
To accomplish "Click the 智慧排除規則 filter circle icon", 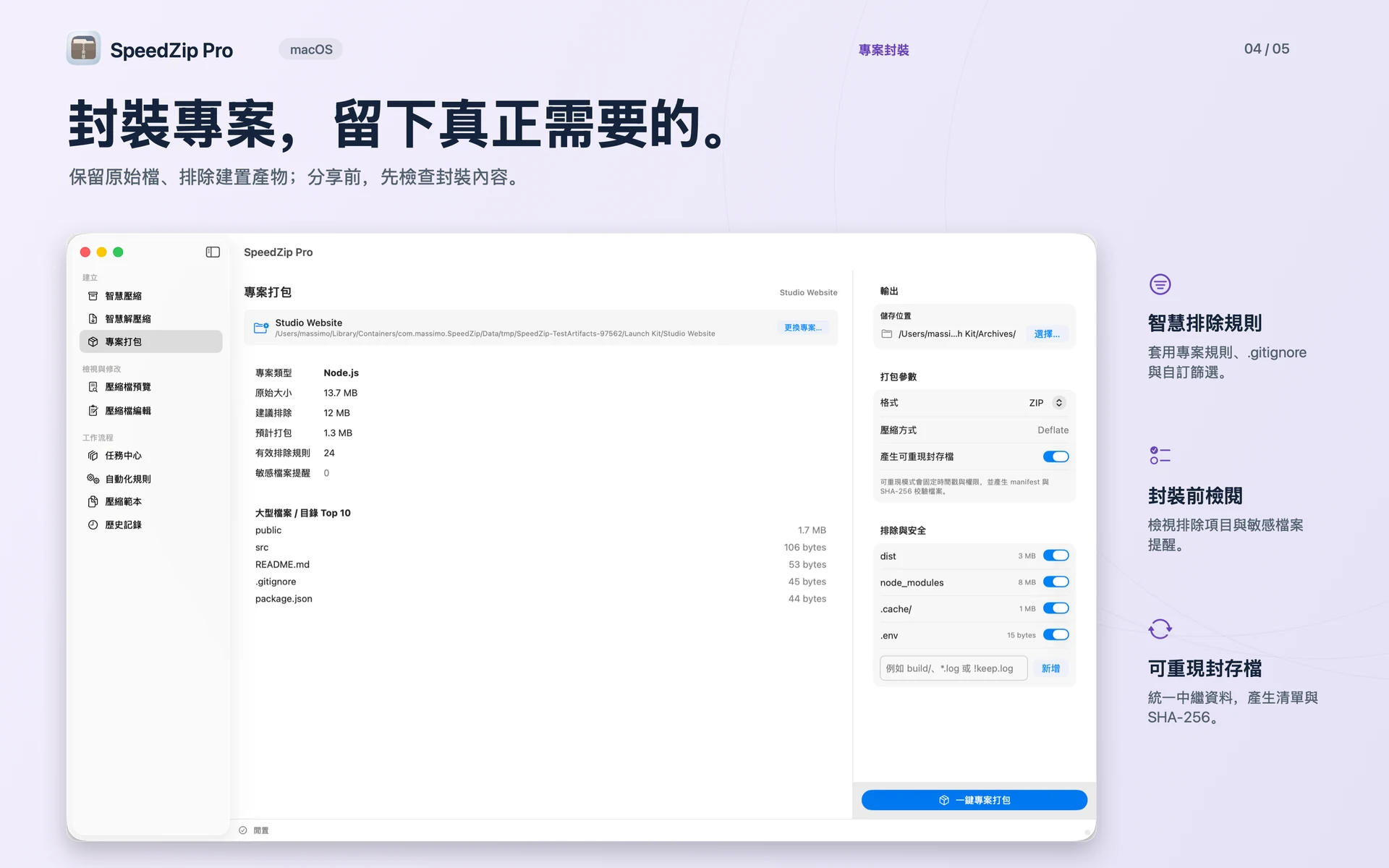I will click(1160, 284).
